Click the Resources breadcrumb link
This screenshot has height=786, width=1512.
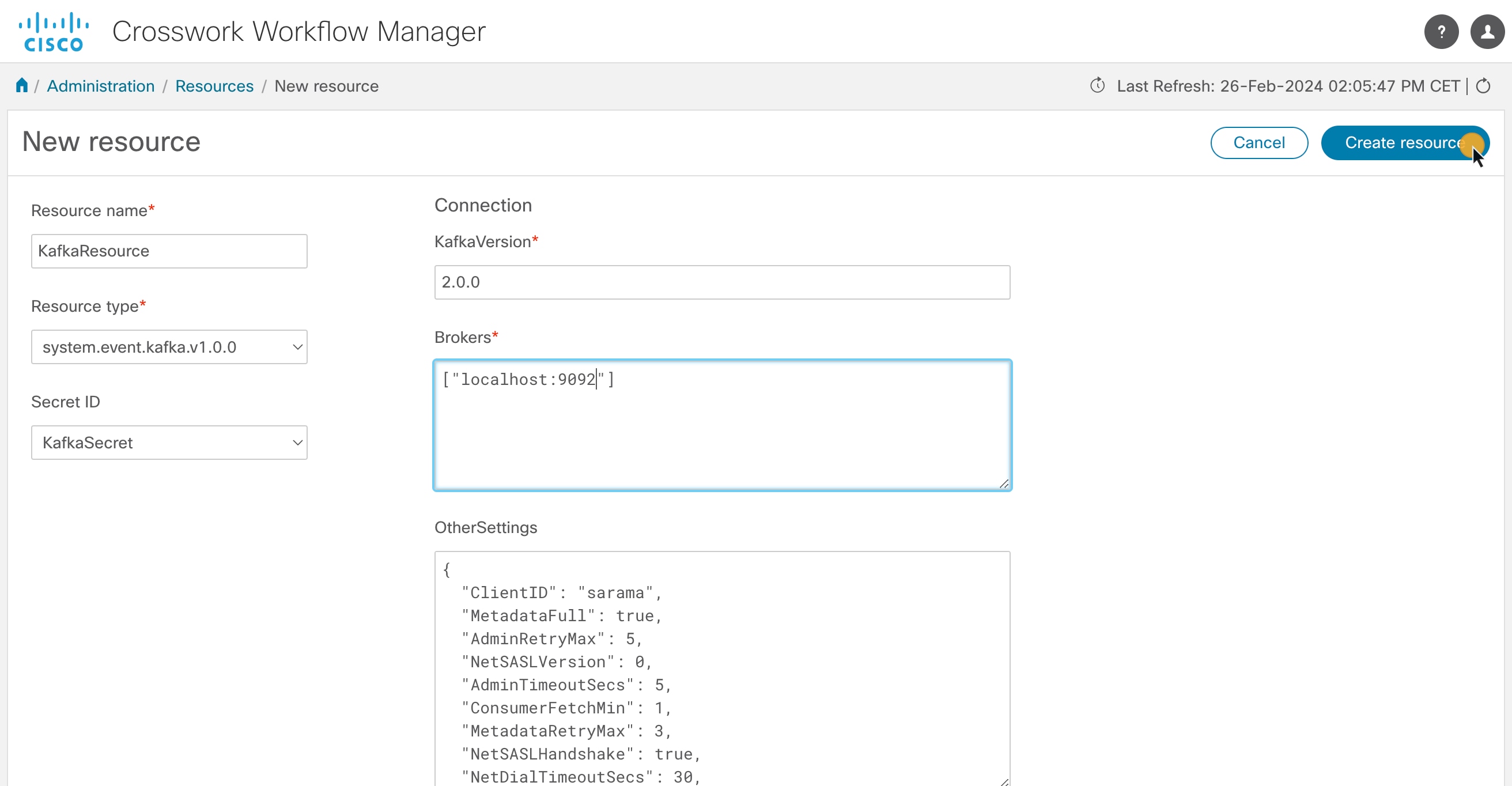pyautogui.click(x=214, y=86)
